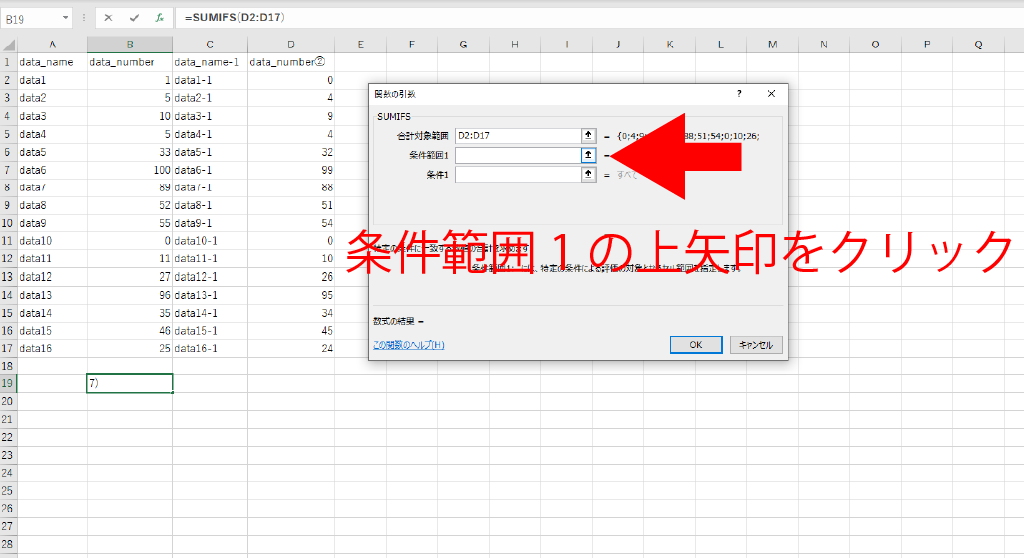Open the この関数のヘルプ(H) link

coord(408,345)
